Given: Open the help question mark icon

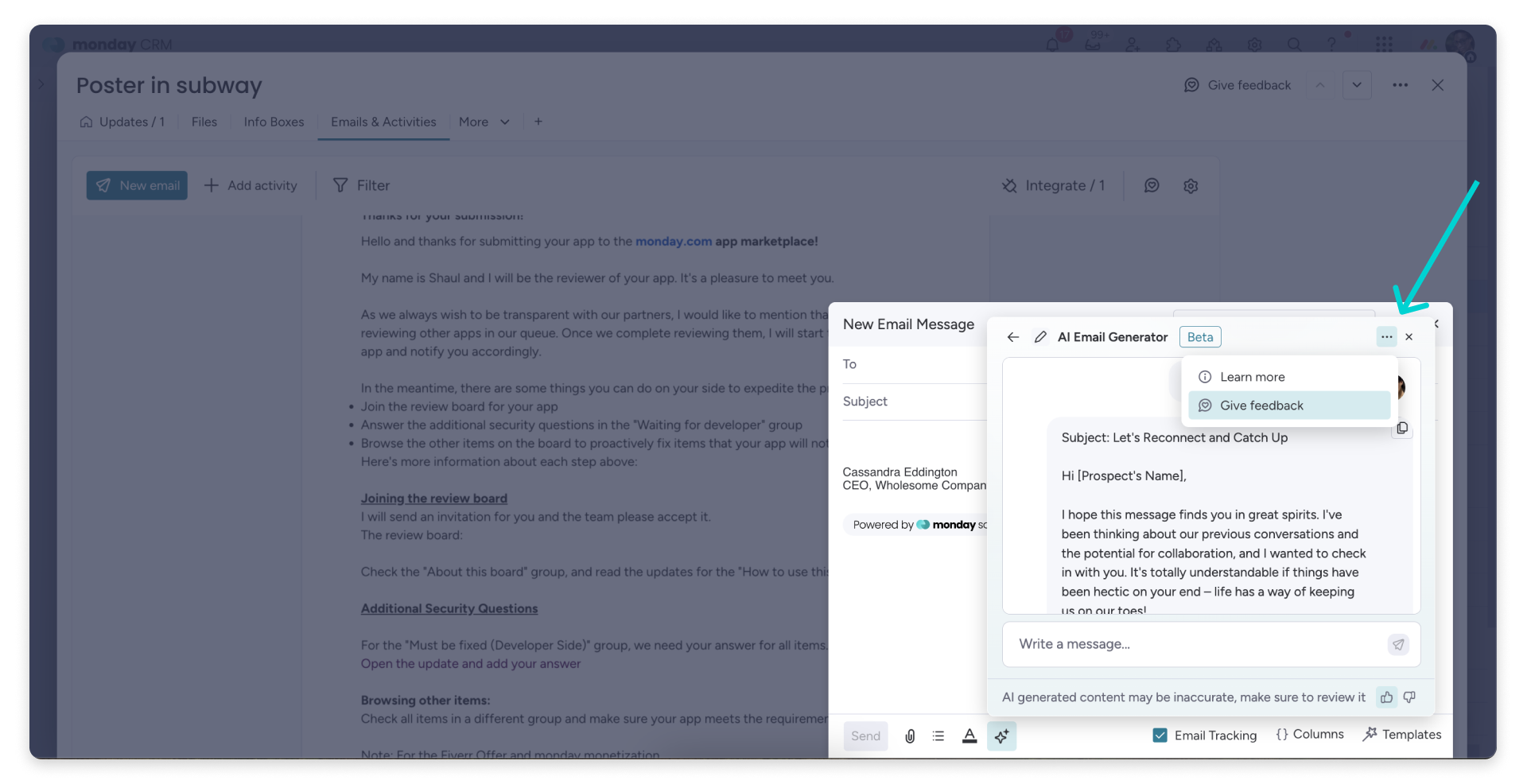Looking at the screenshot, I should tap(1332, 45).
